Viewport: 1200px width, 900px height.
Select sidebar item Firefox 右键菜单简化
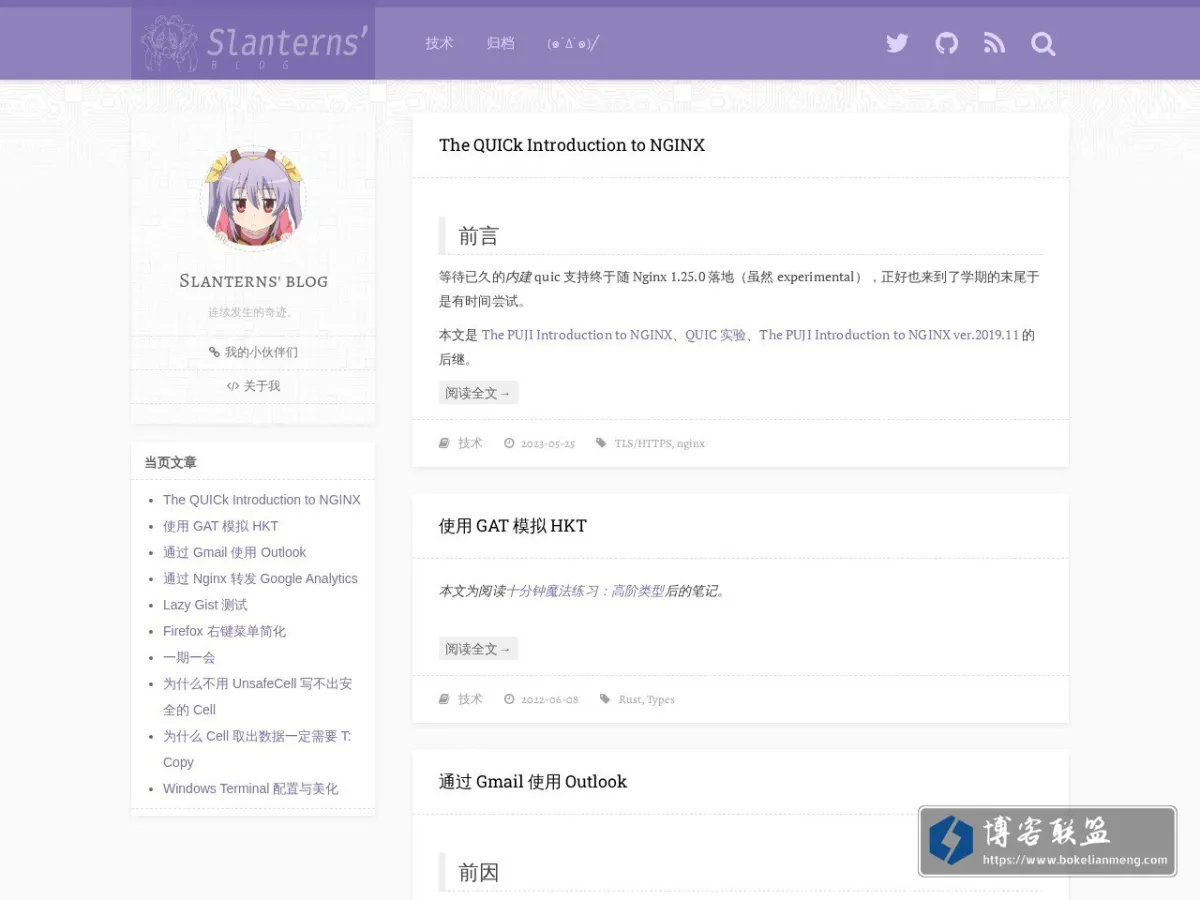pos(224,631)
